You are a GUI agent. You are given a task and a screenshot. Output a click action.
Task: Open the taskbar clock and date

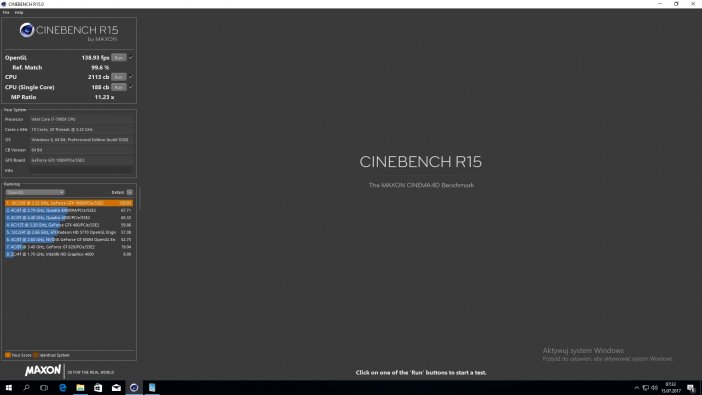coord(671,388)
